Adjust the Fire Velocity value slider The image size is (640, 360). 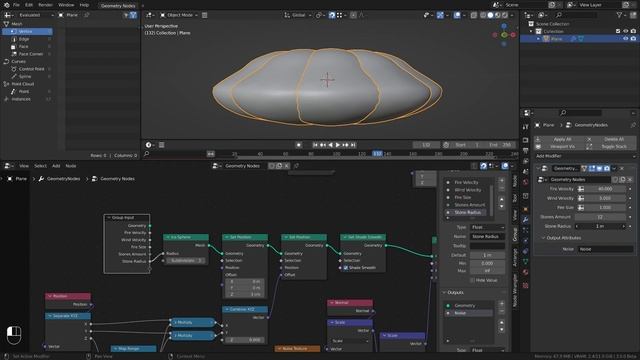(605, 189)
